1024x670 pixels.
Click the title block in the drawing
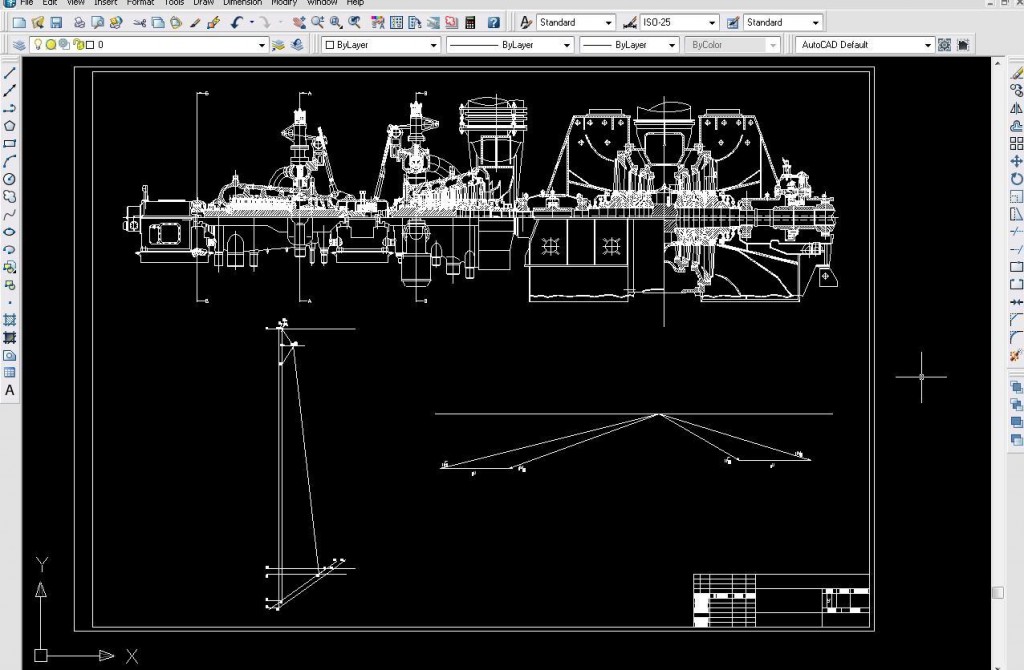pos(781,601)
